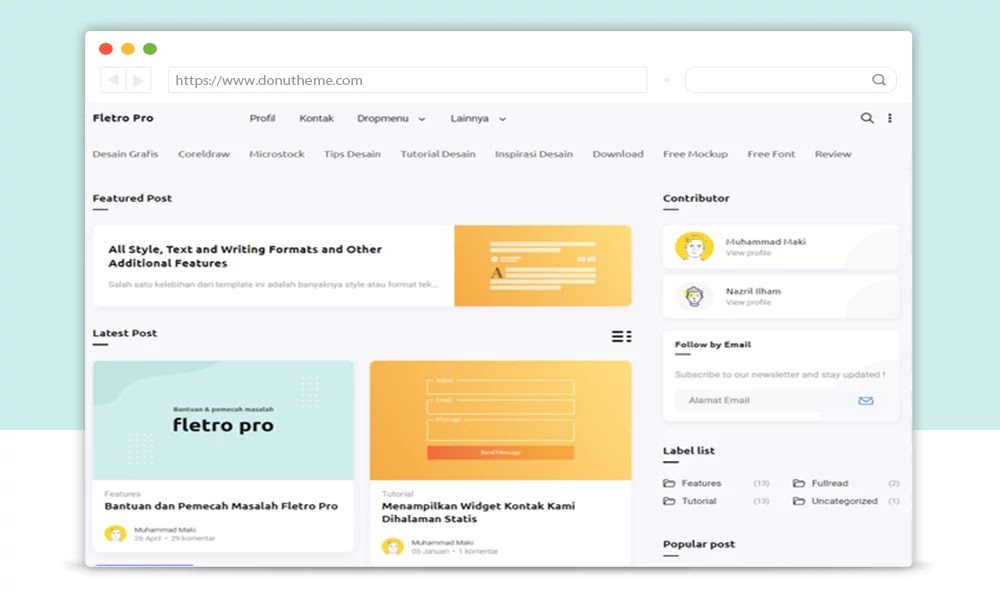This screenshot has width=1000, height=600.
Task: Visit the Download category
Action: click(618, 154)
